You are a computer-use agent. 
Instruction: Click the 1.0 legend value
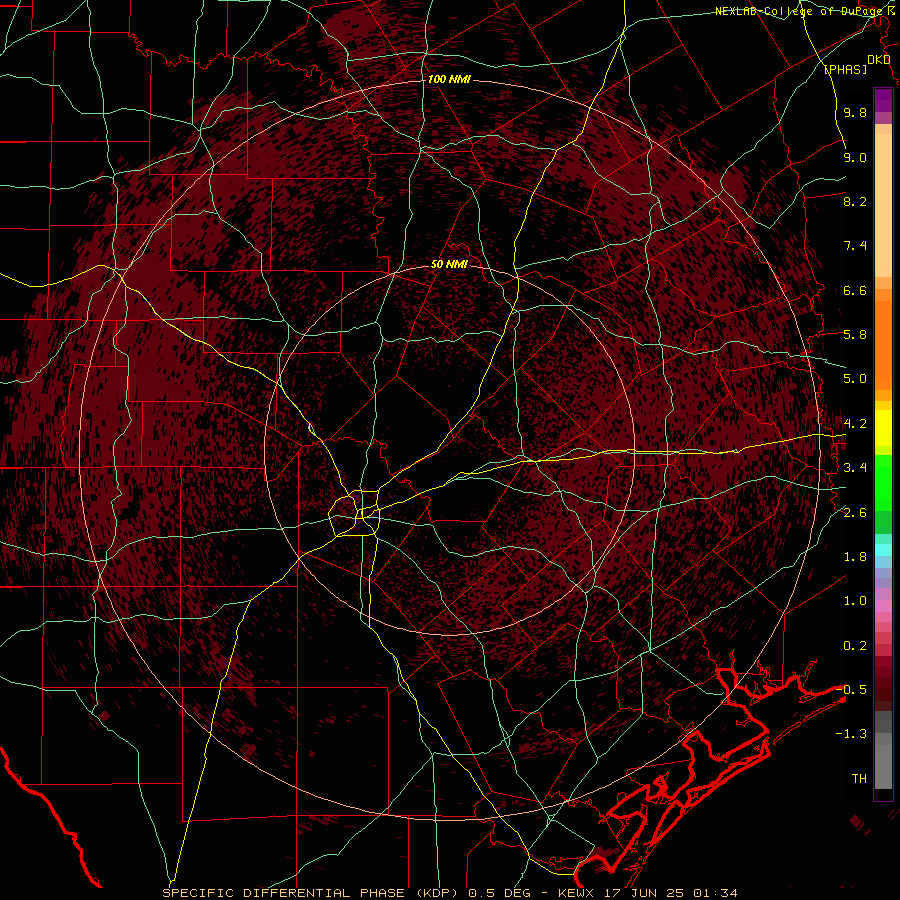855,601
